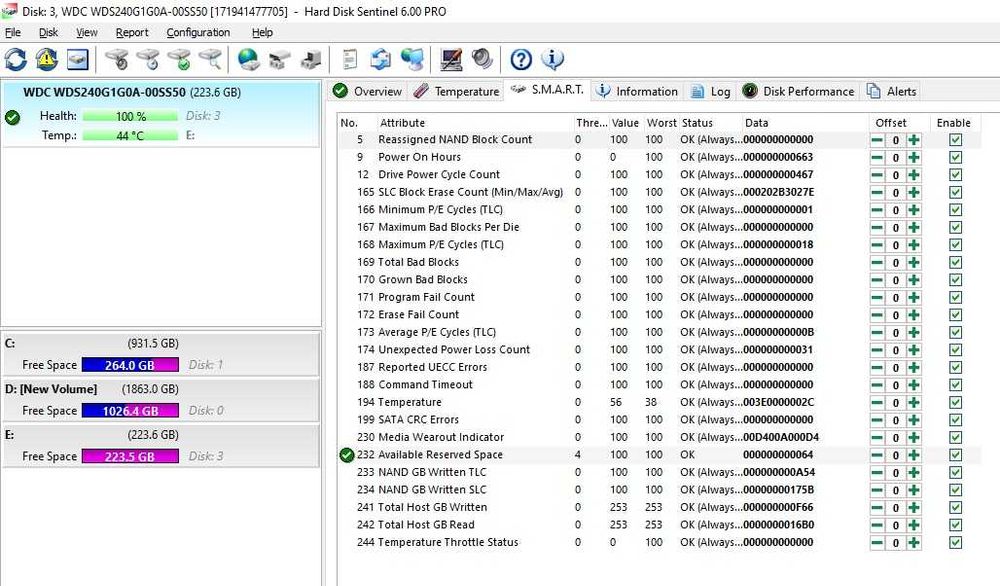This screenshot has width=1000, height=586.
Task: Open the Report menu
Action: [x=132, y=33]
